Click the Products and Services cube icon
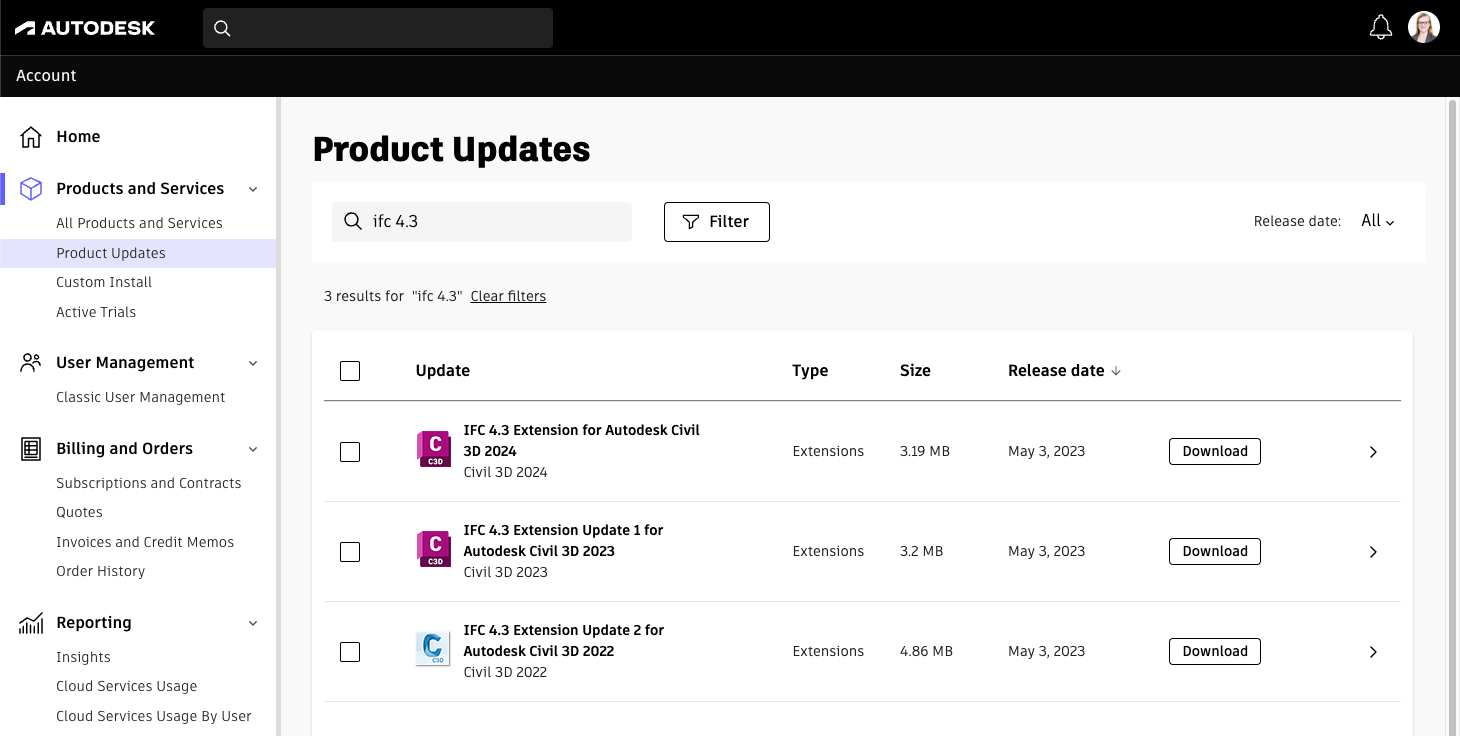Screen dimensions: 1460x736 (31, 189)
